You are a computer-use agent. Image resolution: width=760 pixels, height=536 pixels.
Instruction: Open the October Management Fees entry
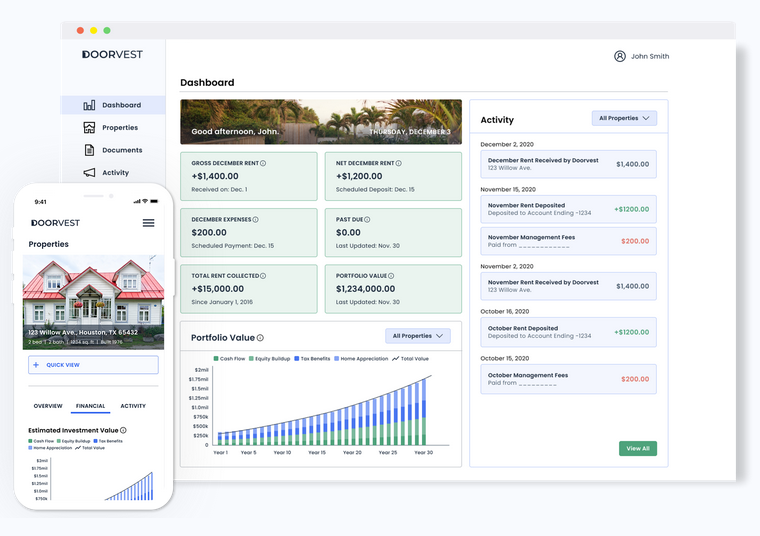click(569, 379)
